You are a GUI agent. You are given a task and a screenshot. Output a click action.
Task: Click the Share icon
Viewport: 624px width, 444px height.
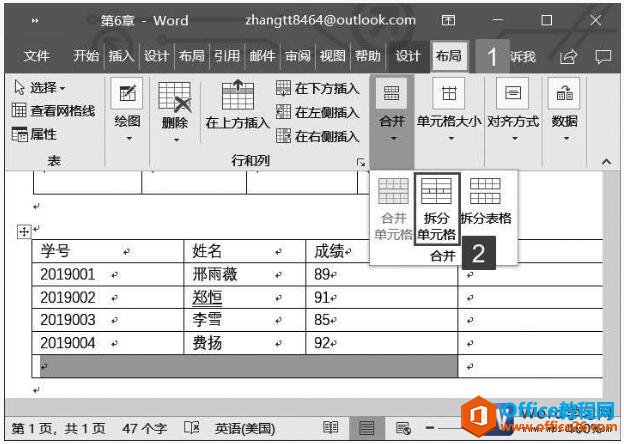568,56
